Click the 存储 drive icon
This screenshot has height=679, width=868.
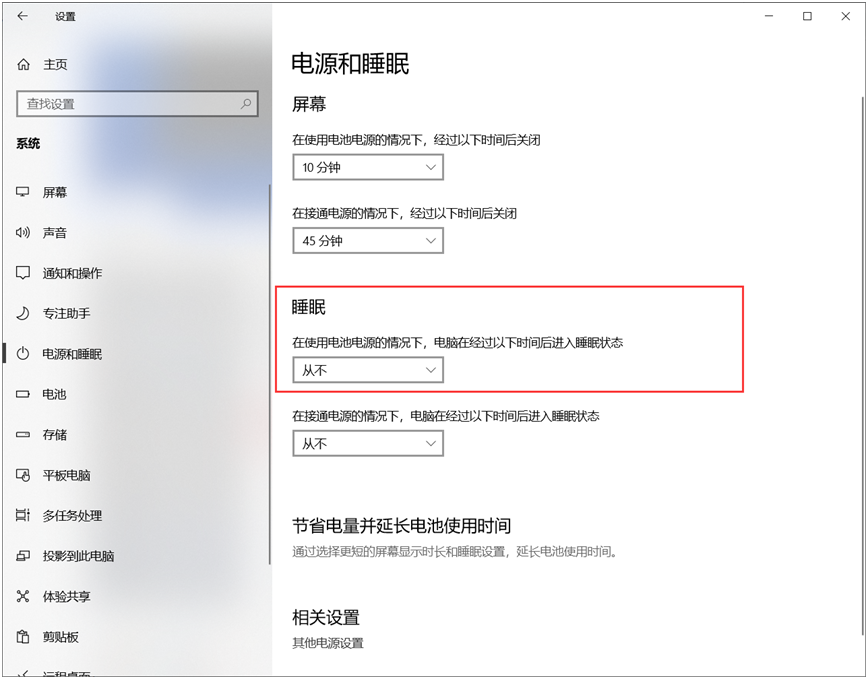coord(23,434)
